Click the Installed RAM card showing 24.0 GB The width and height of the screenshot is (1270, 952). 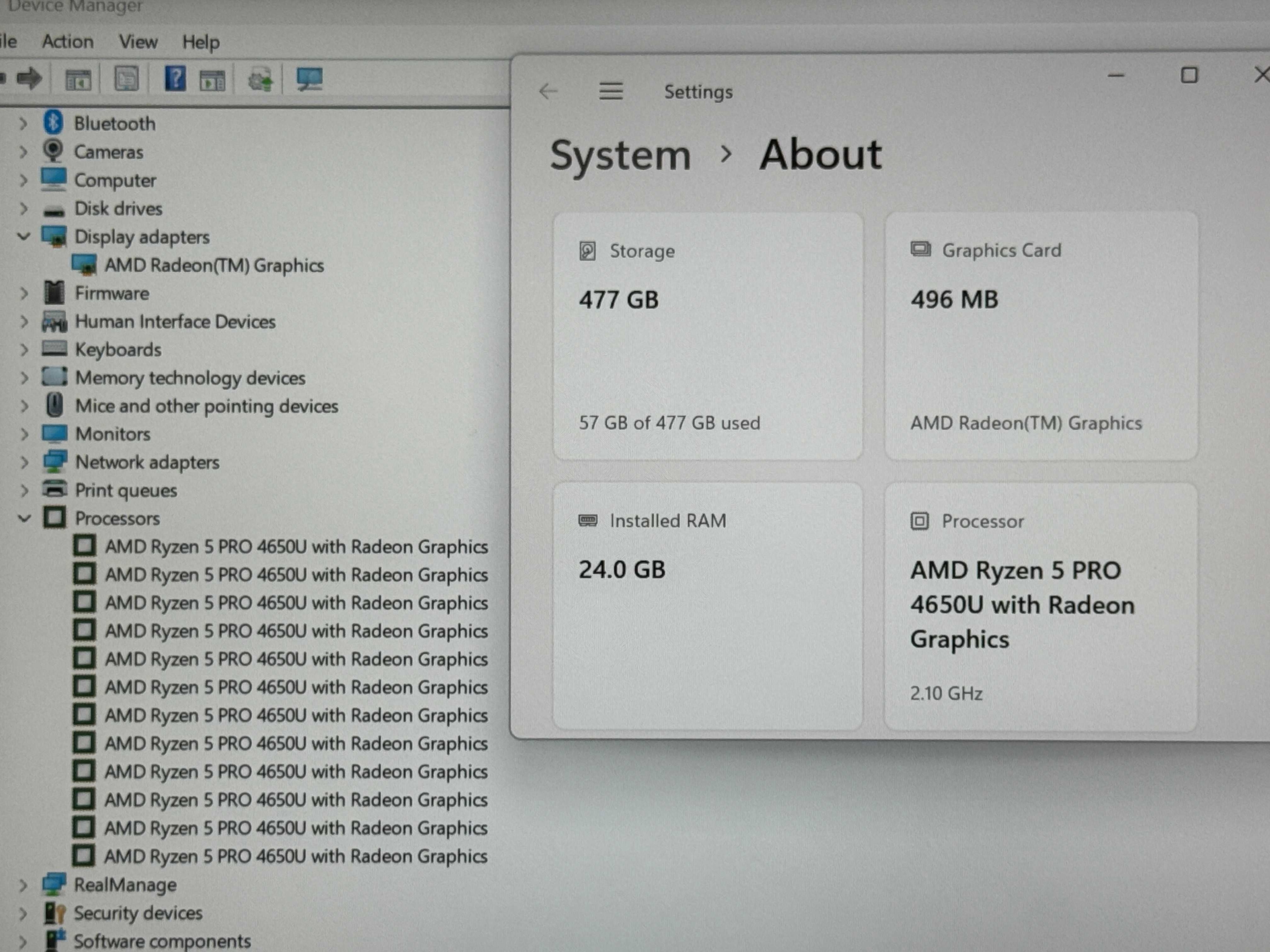[707, 606]
